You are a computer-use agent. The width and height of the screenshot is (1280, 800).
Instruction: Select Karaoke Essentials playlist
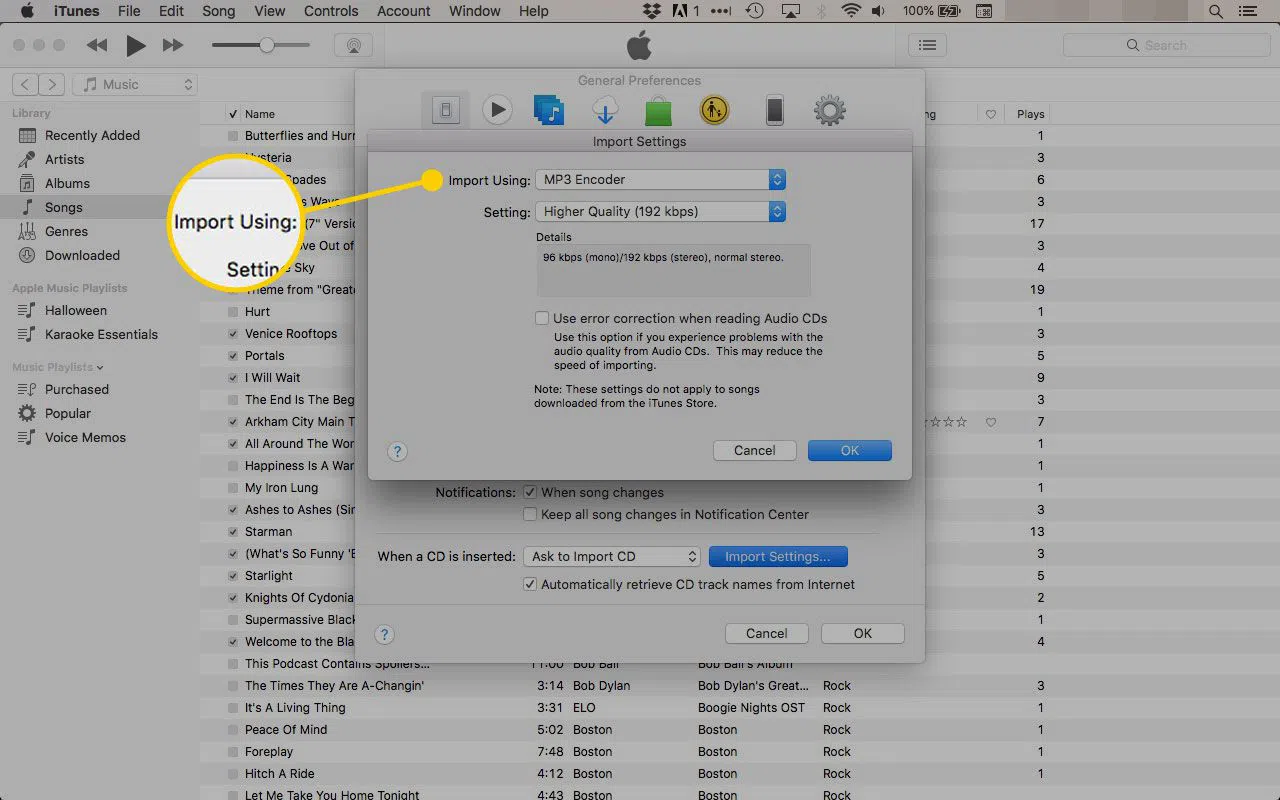click(101, 335)
